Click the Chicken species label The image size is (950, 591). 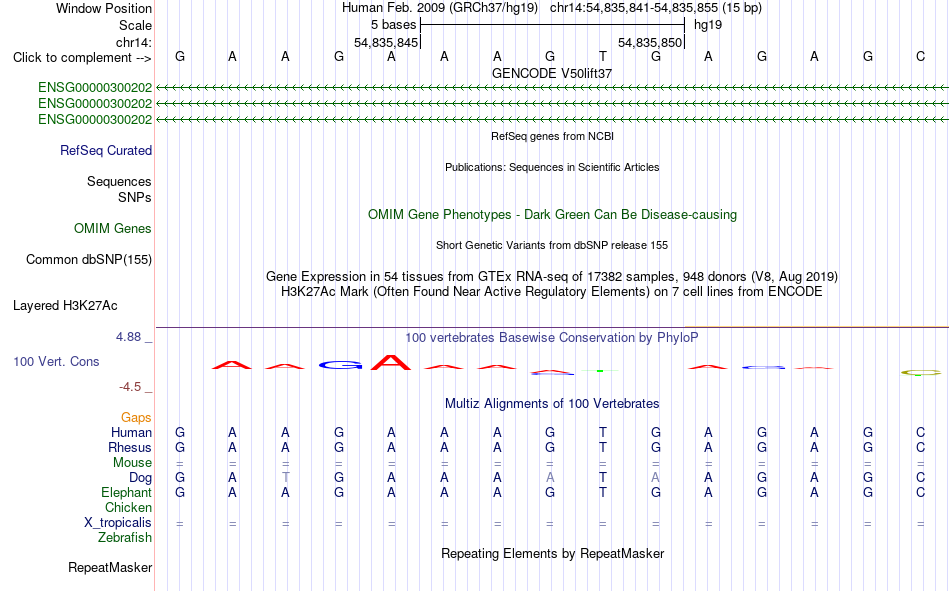(128, 508)
